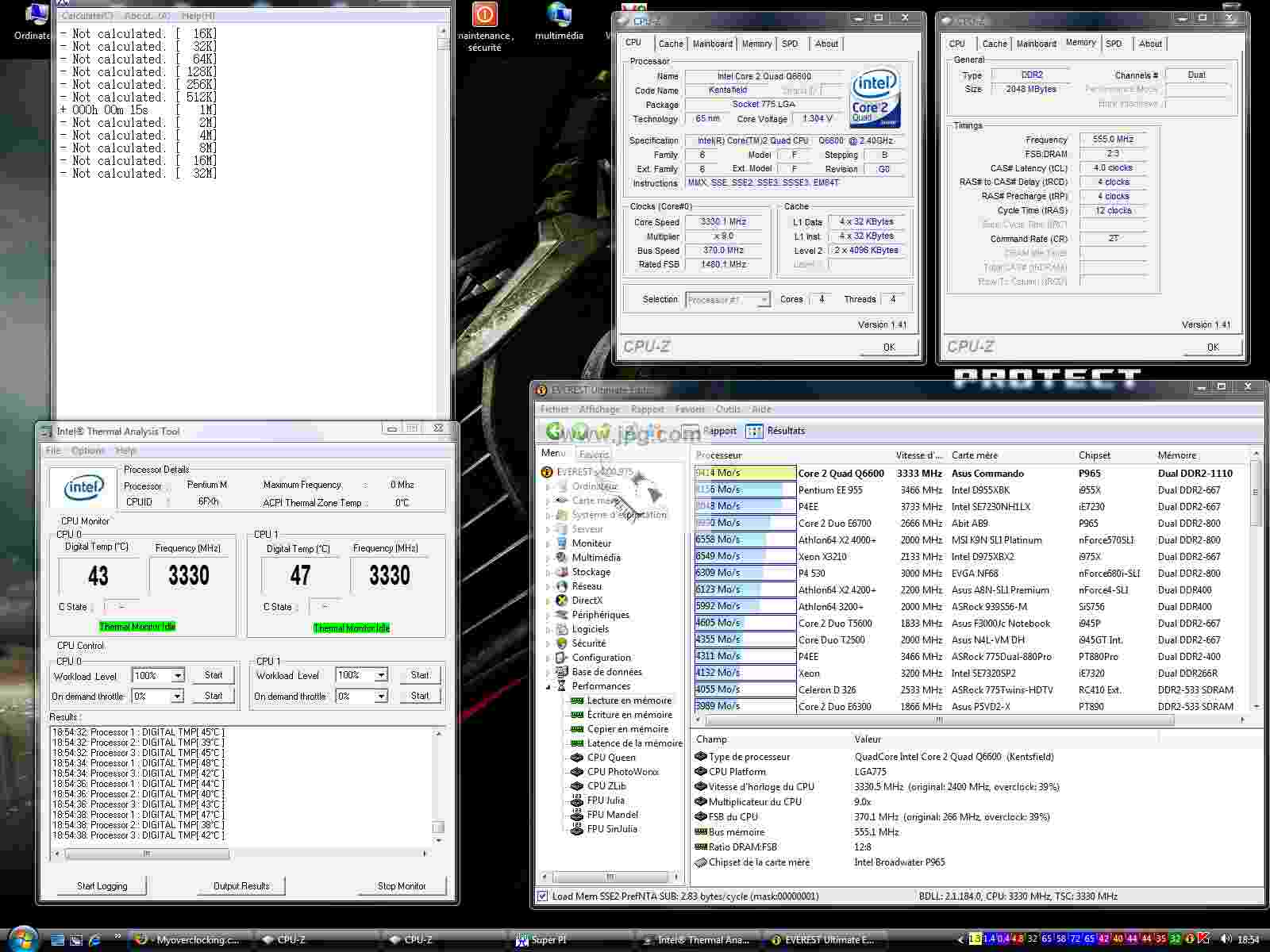1270x952 pixels.
Task: Switch to Cache tab in left CPU-Z window
Action: [671, 44]
